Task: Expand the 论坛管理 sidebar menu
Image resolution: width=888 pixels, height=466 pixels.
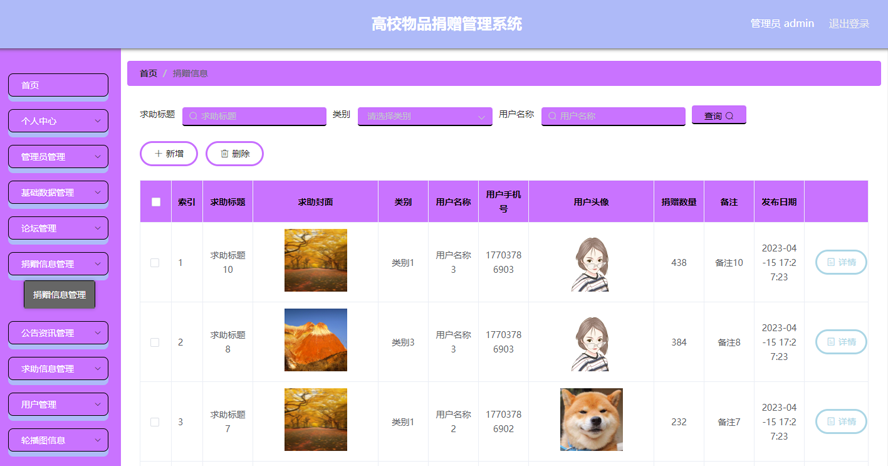Action: pos(58,228)
